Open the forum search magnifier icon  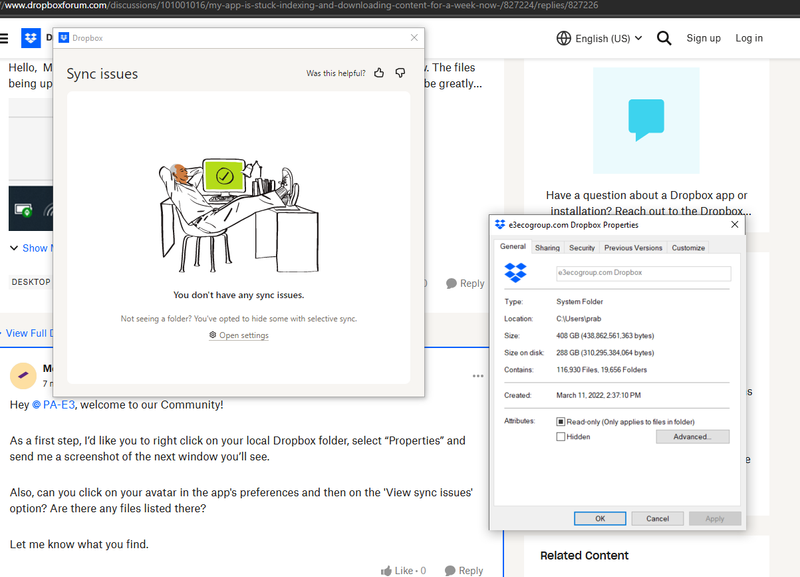[664, 38]
